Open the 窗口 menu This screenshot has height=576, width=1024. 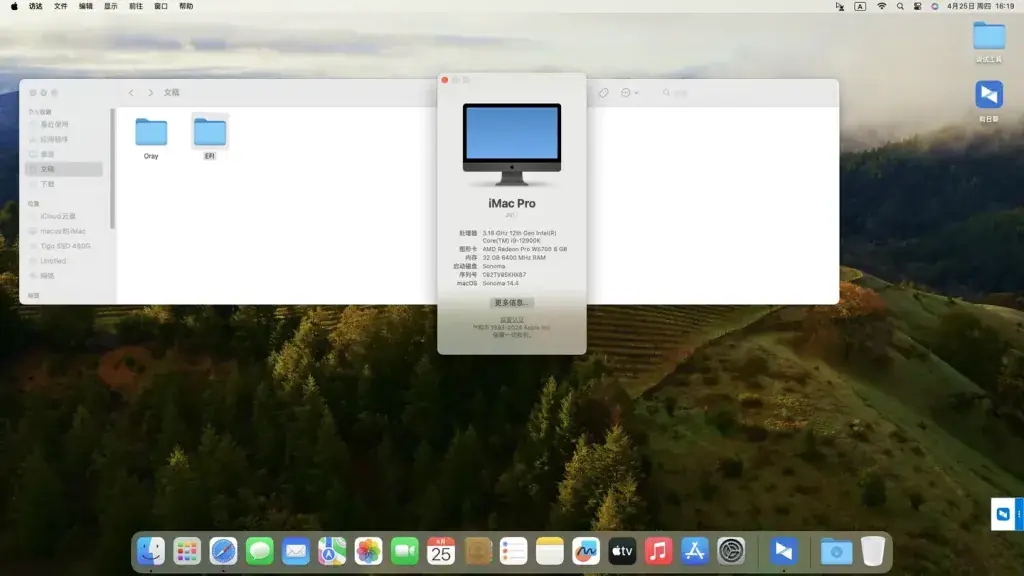tap(161, 6)
